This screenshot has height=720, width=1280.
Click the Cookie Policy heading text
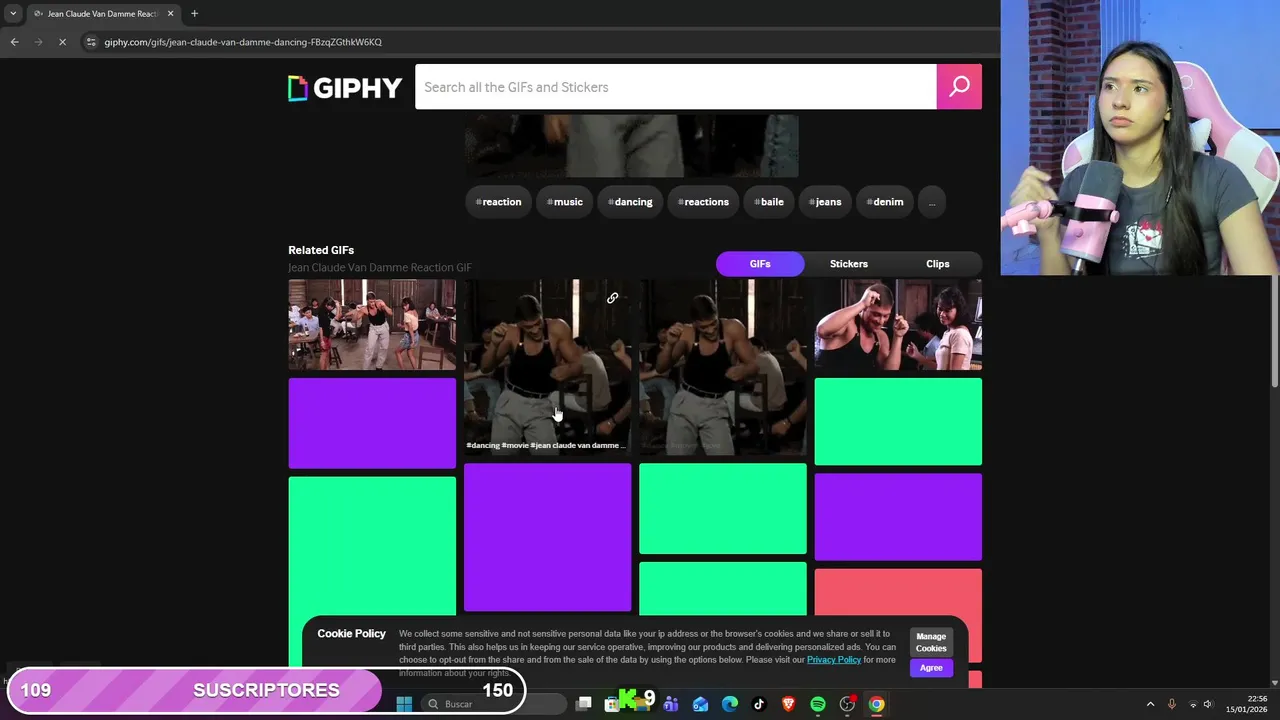pyautogui.click(x=351, y=634)
